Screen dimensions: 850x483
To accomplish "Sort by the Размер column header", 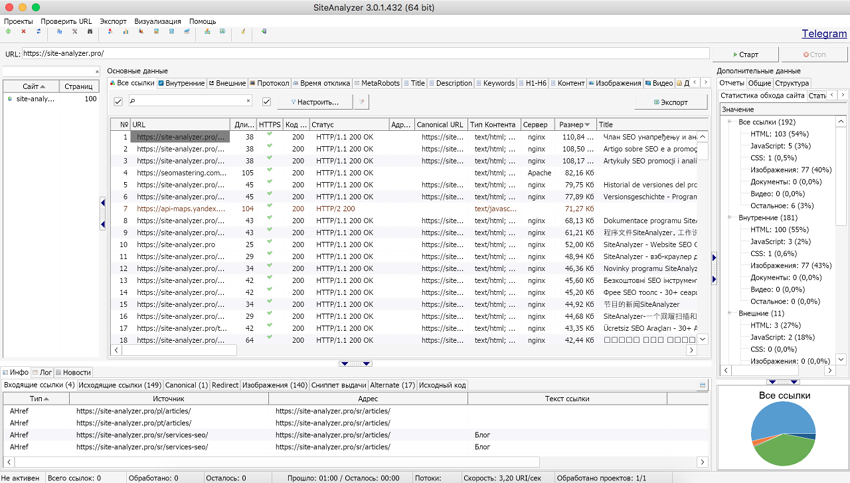I will tap(575, 124).
